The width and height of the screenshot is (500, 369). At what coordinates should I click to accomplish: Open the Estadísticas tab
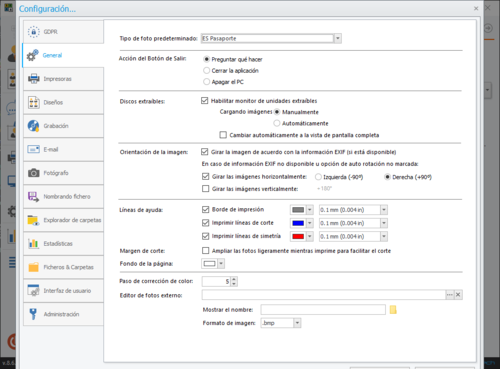tap(63, 243)
